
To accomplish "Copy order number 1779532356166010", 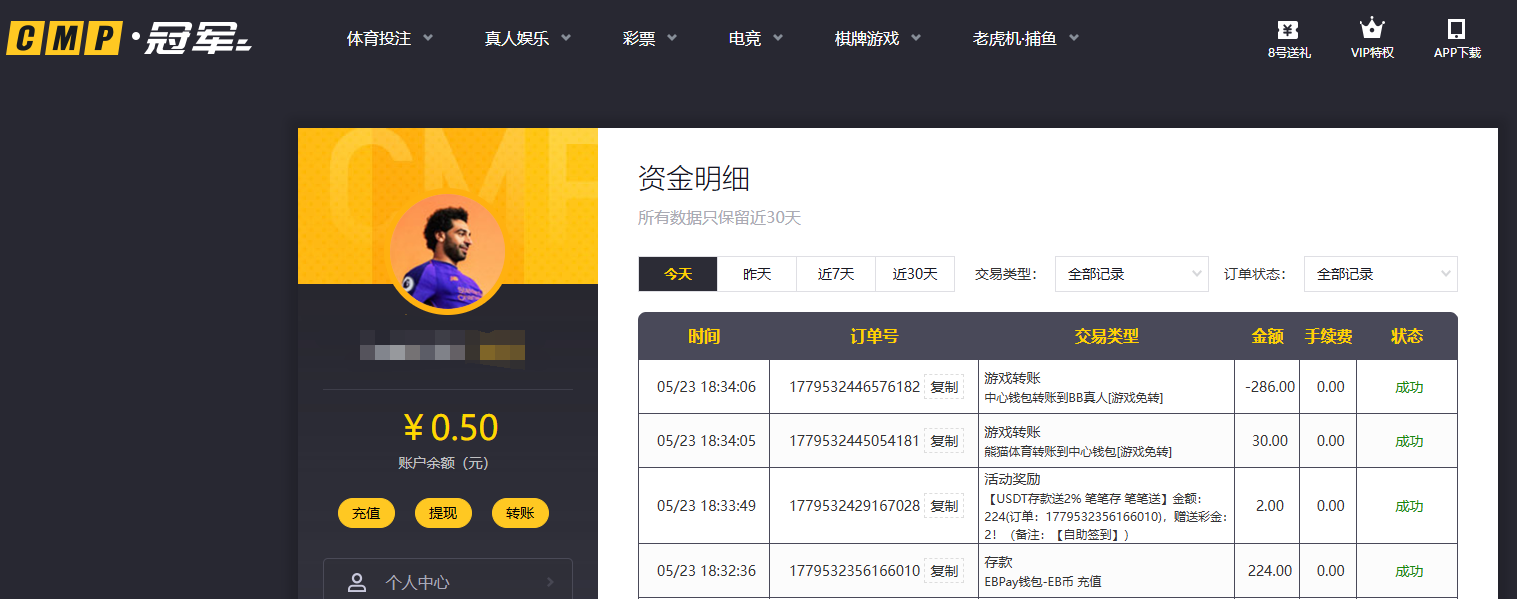I will (x=944, y=571).
